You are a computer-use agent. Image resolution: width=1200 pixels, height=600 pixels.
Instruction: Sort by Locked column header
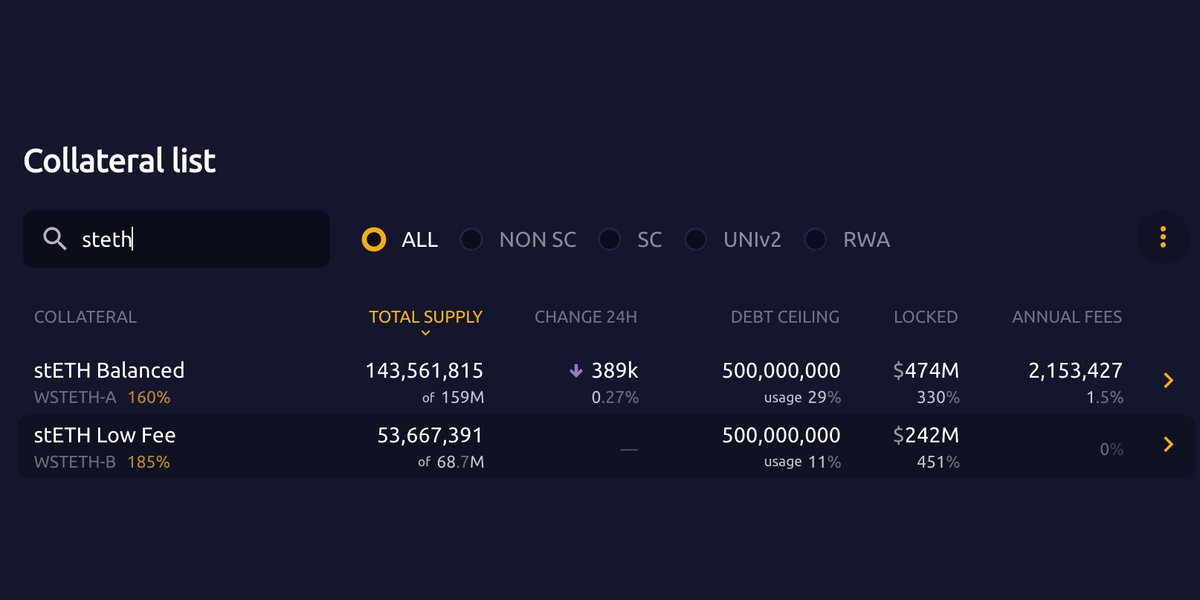click(926, 317)
